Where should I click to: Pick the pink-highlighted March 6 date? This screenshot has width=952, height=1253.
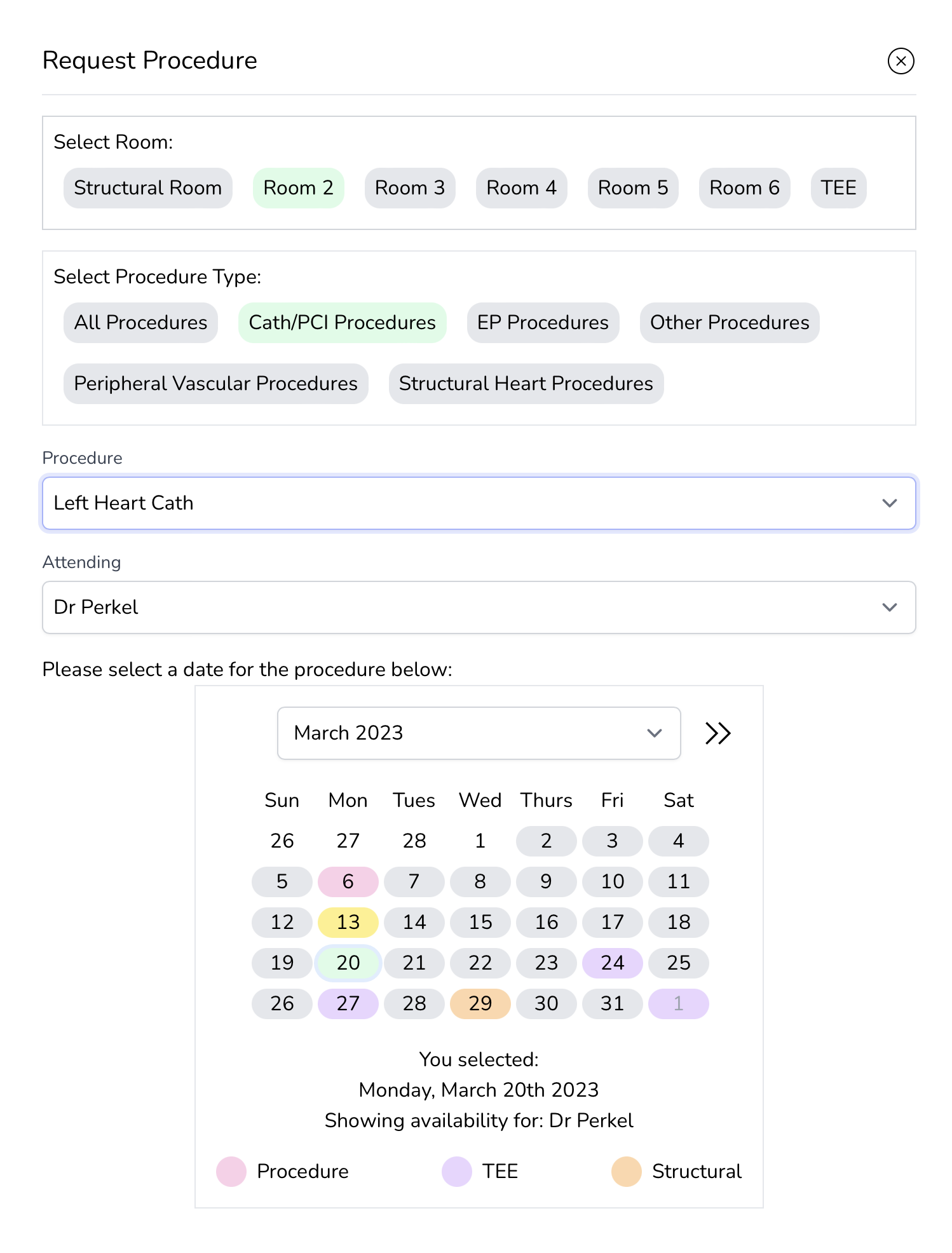click(348, 882)
